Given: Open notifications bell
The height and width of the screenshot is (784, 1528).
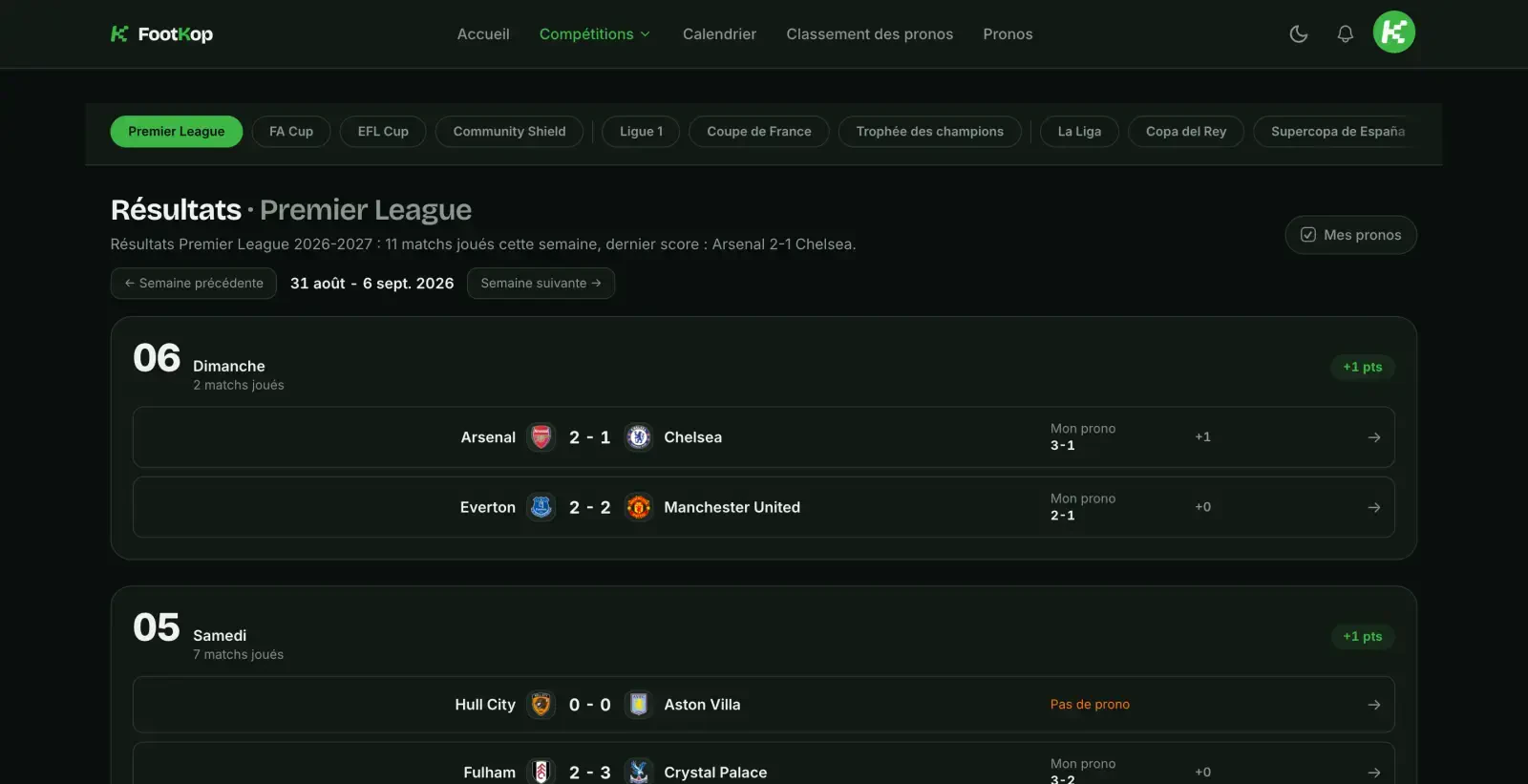Looking at the screenshot, I should click(x=1345, y=34).
